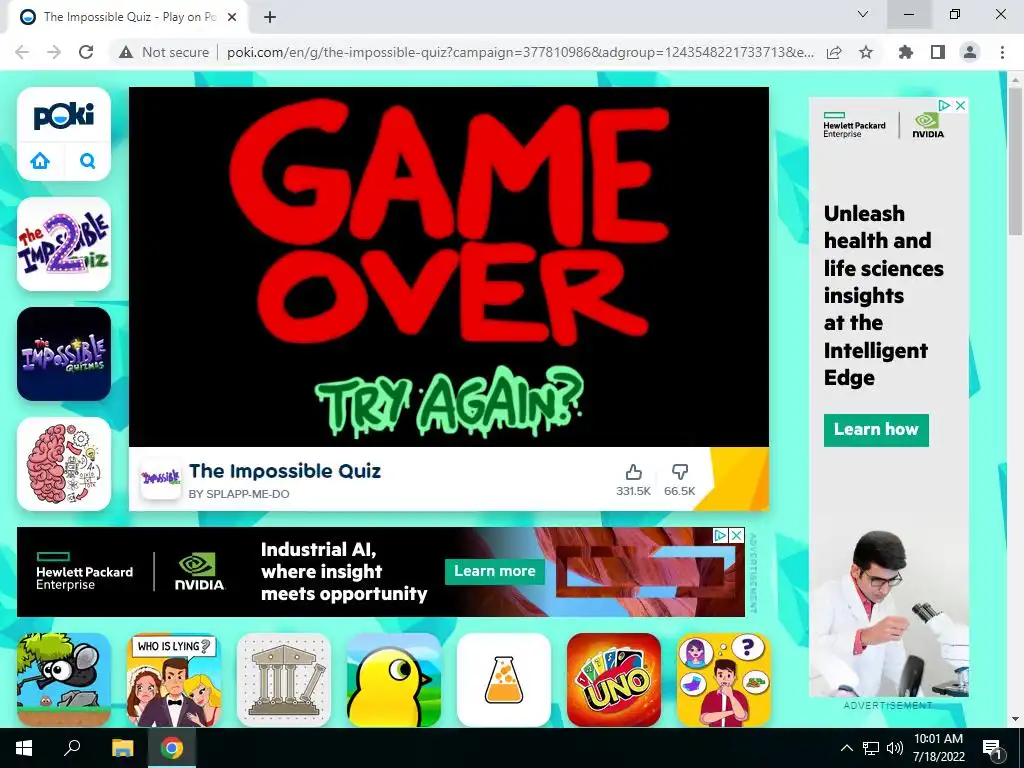
Task: Click the poki.com address bar URL
Action: (x=520, y=52)
